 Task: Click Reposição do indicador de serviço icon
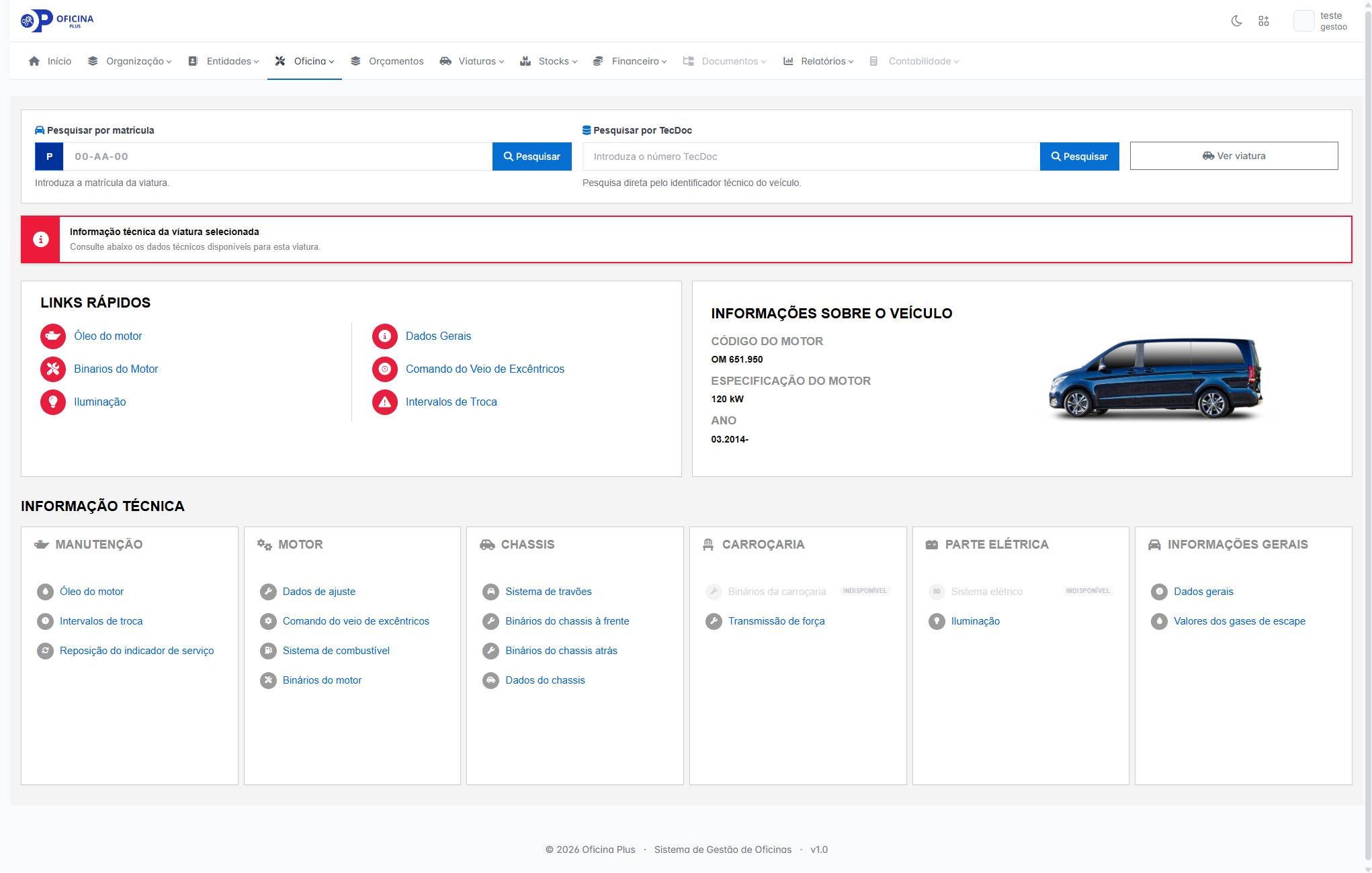pos(45,651)
